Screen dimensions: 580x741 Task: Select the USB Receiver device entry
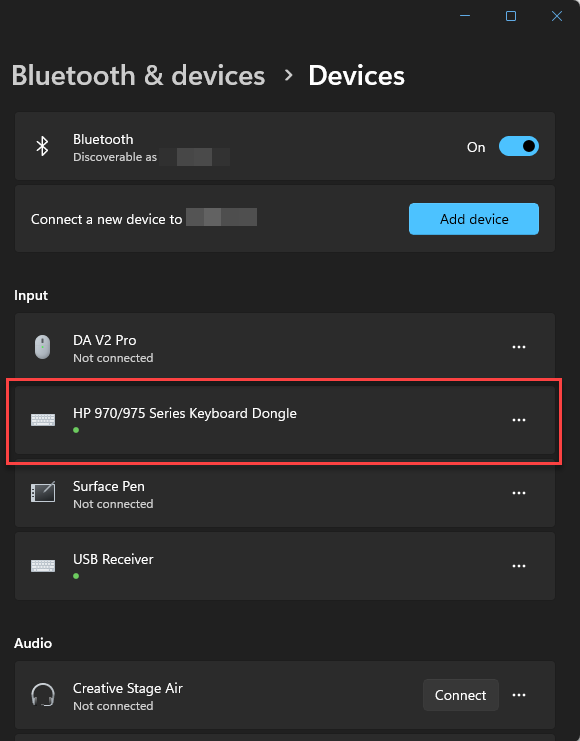coord(285,566)
